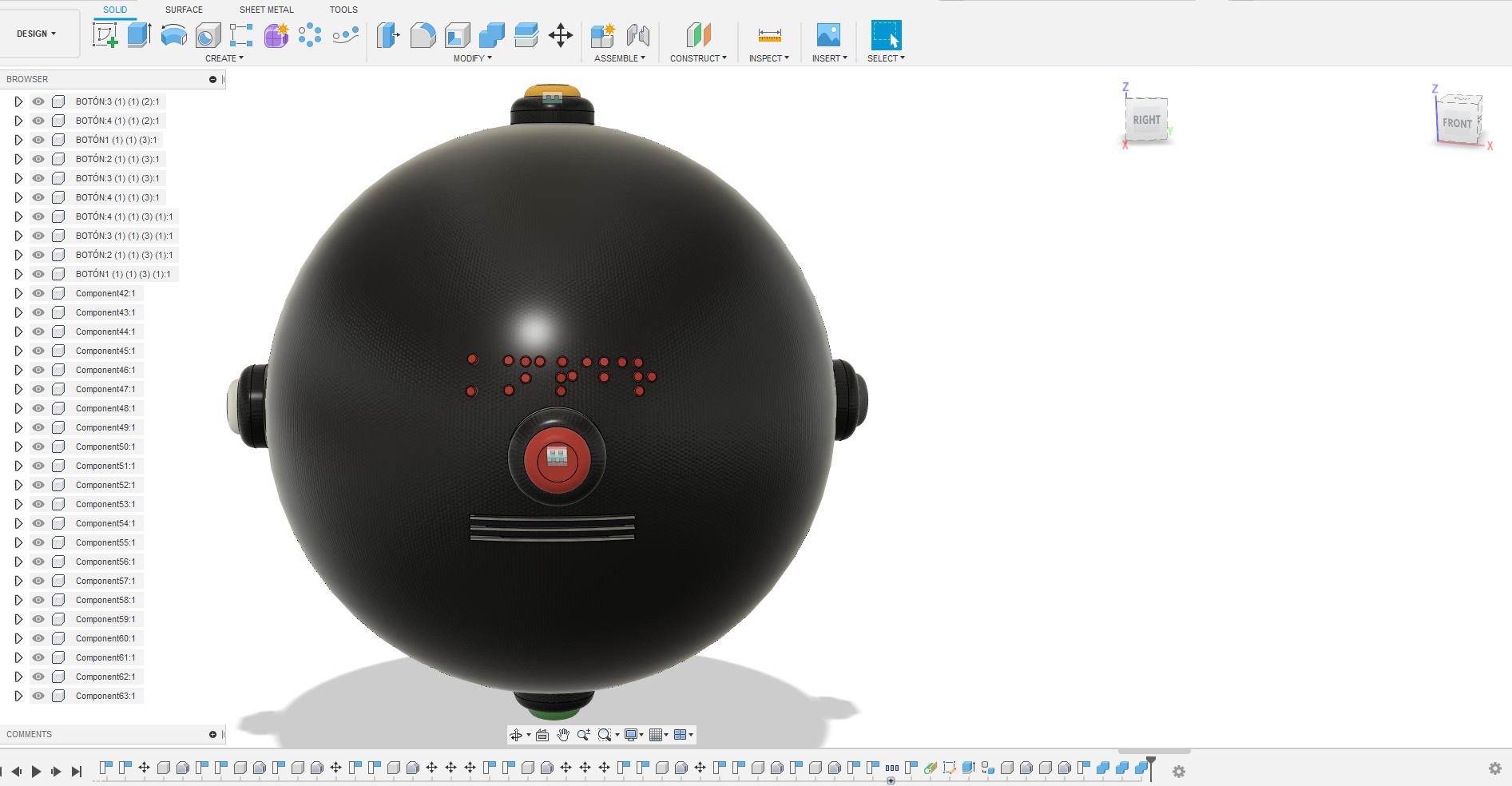
Task: Switch to the SURFACE tab
Action: pyautogui.click(x=184, y=10)
